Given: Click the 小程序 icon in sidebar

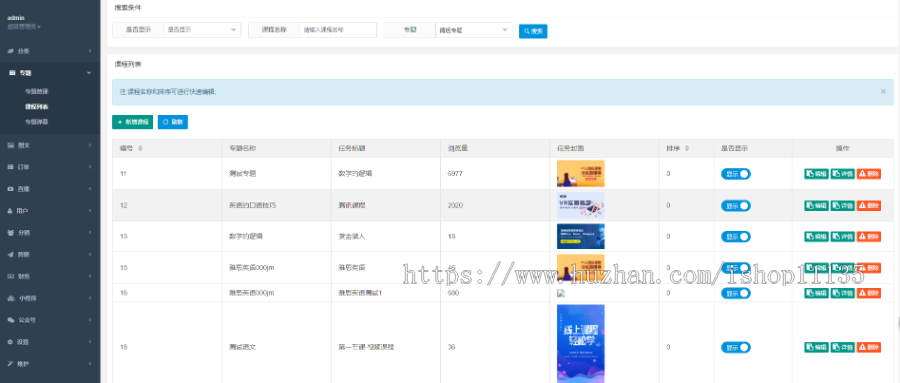Looking at the screenshot, I should coord(10,298).
